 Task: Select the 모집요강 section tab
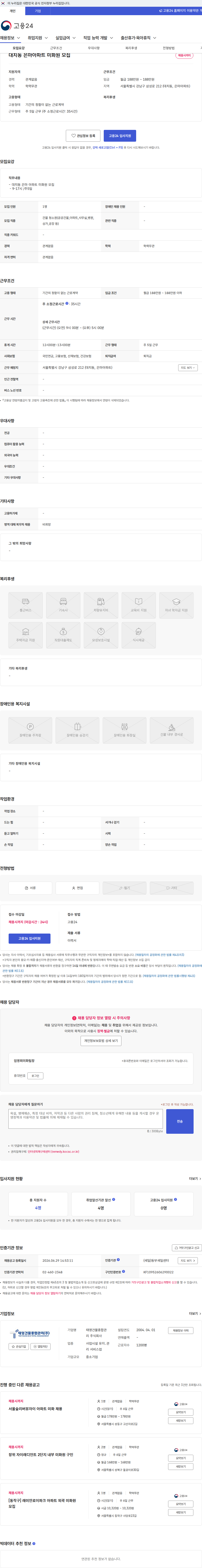19,48
